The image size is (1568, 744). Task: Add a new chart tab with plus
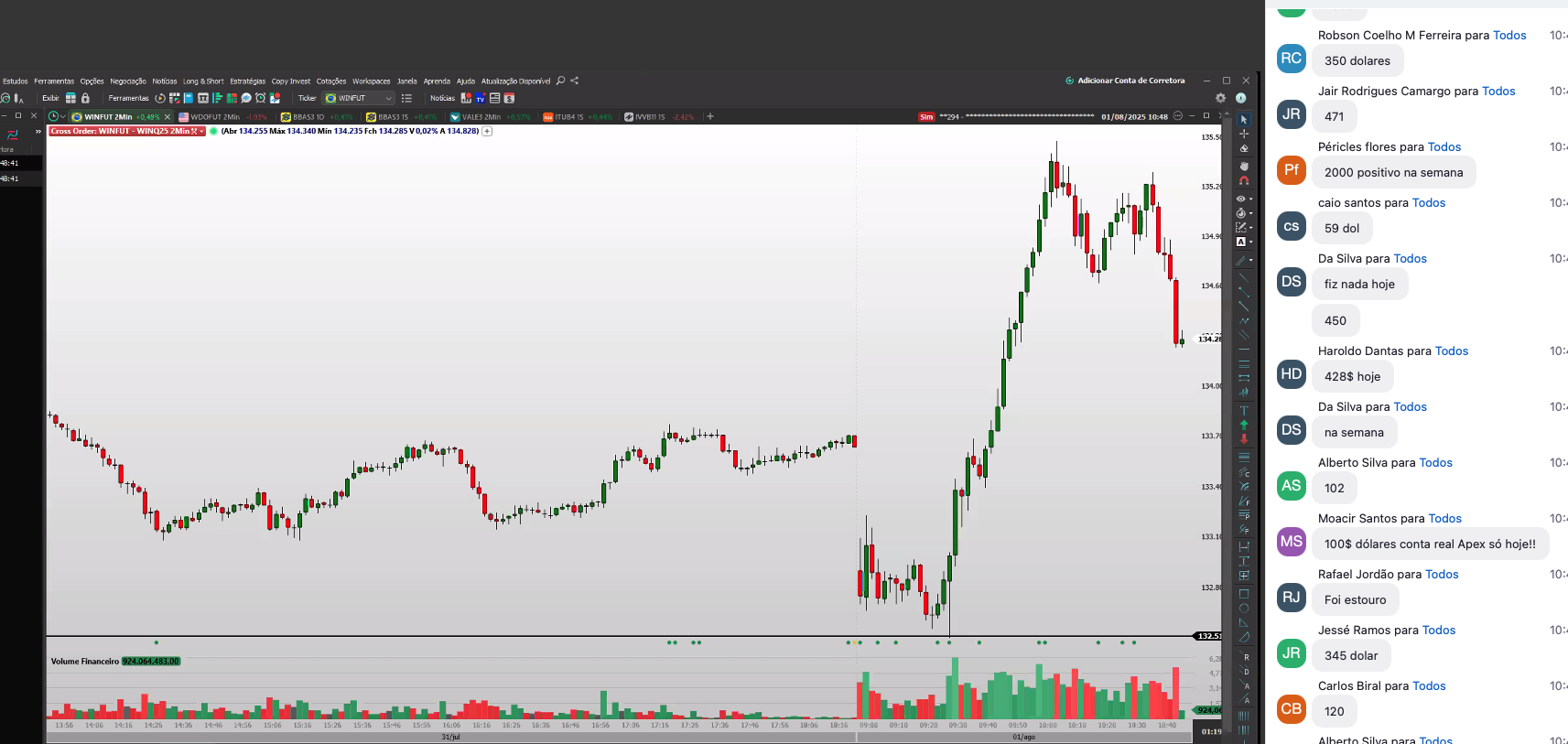point(709,116)
